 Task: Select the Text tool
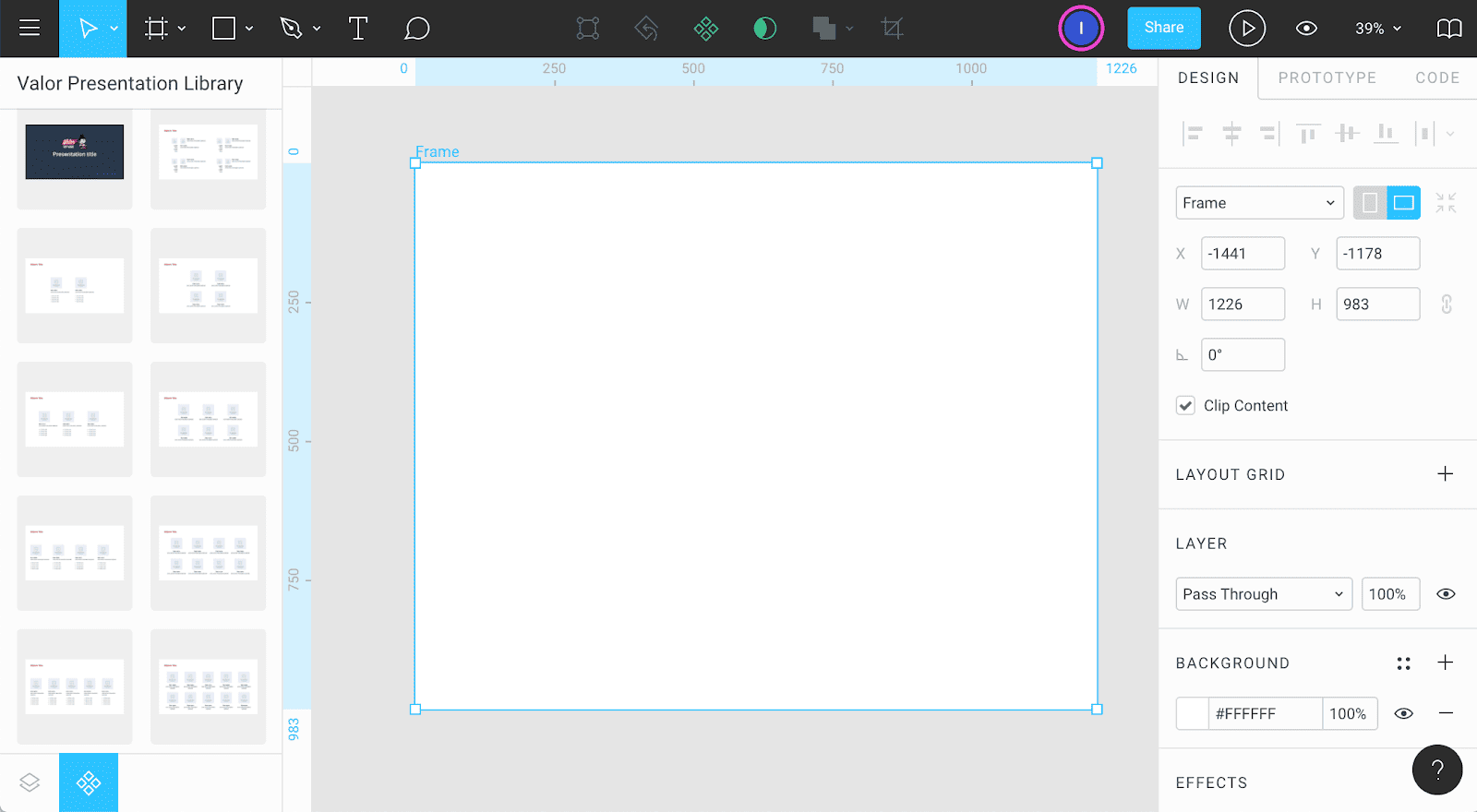coord(358,29)
